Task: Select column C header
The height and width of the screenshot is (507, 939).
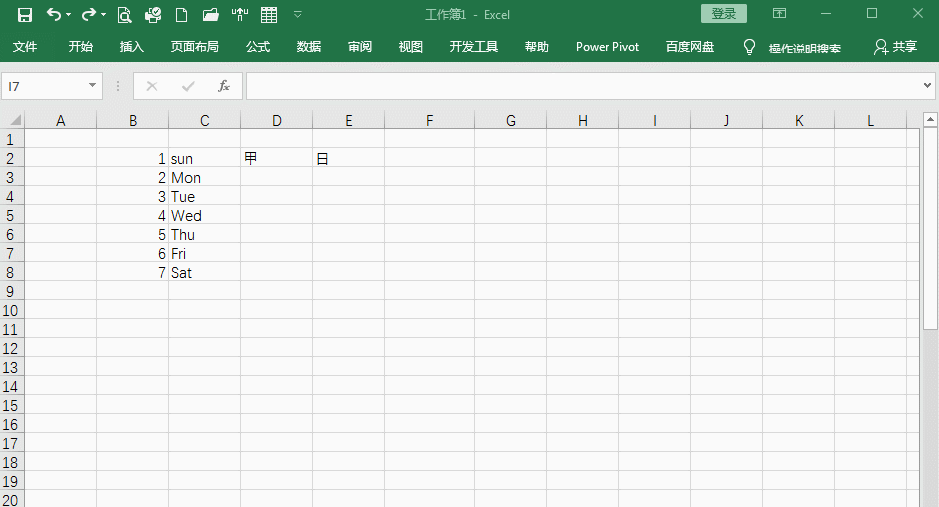Action: (x=204, y=120)
